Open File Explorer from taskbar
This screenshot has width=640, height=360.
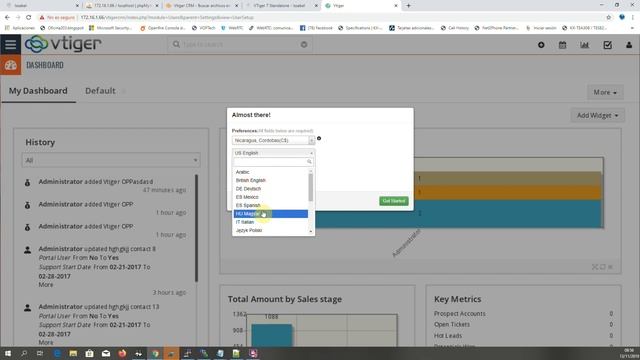(x=73, y=353)
